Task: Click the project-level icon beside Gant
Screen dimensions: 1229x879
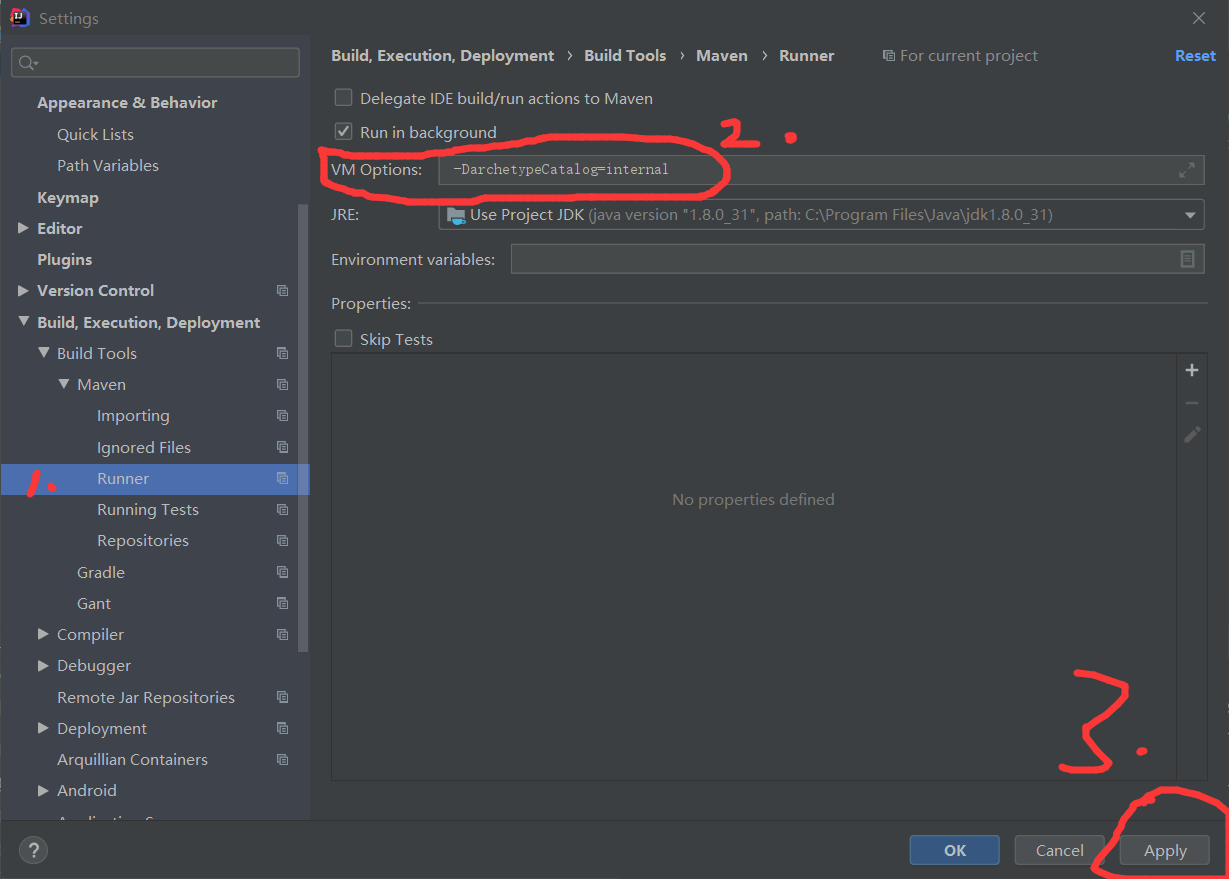Action: tap(282, 603)
